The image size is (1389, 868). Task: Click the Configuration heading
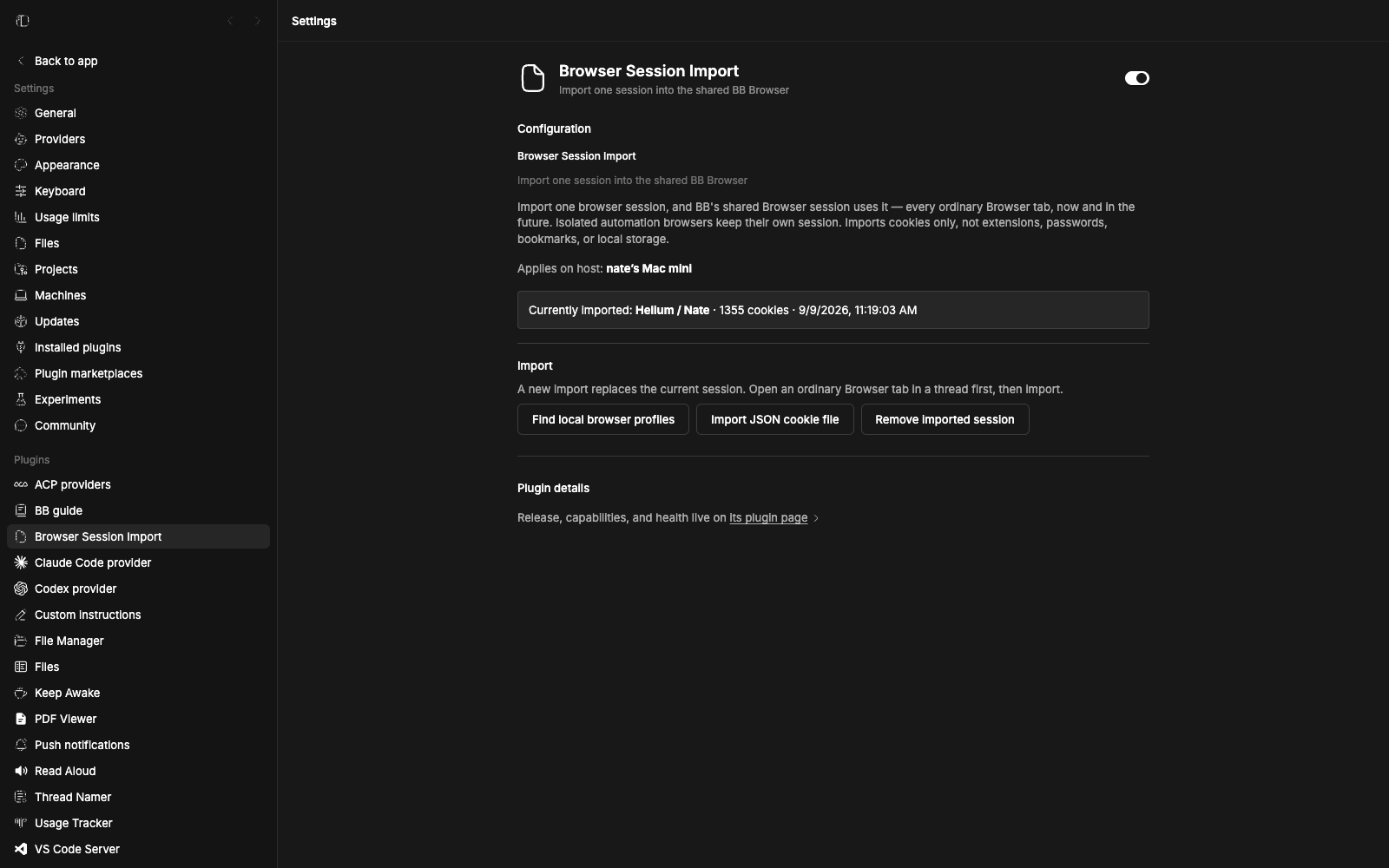tap(554, 128)
